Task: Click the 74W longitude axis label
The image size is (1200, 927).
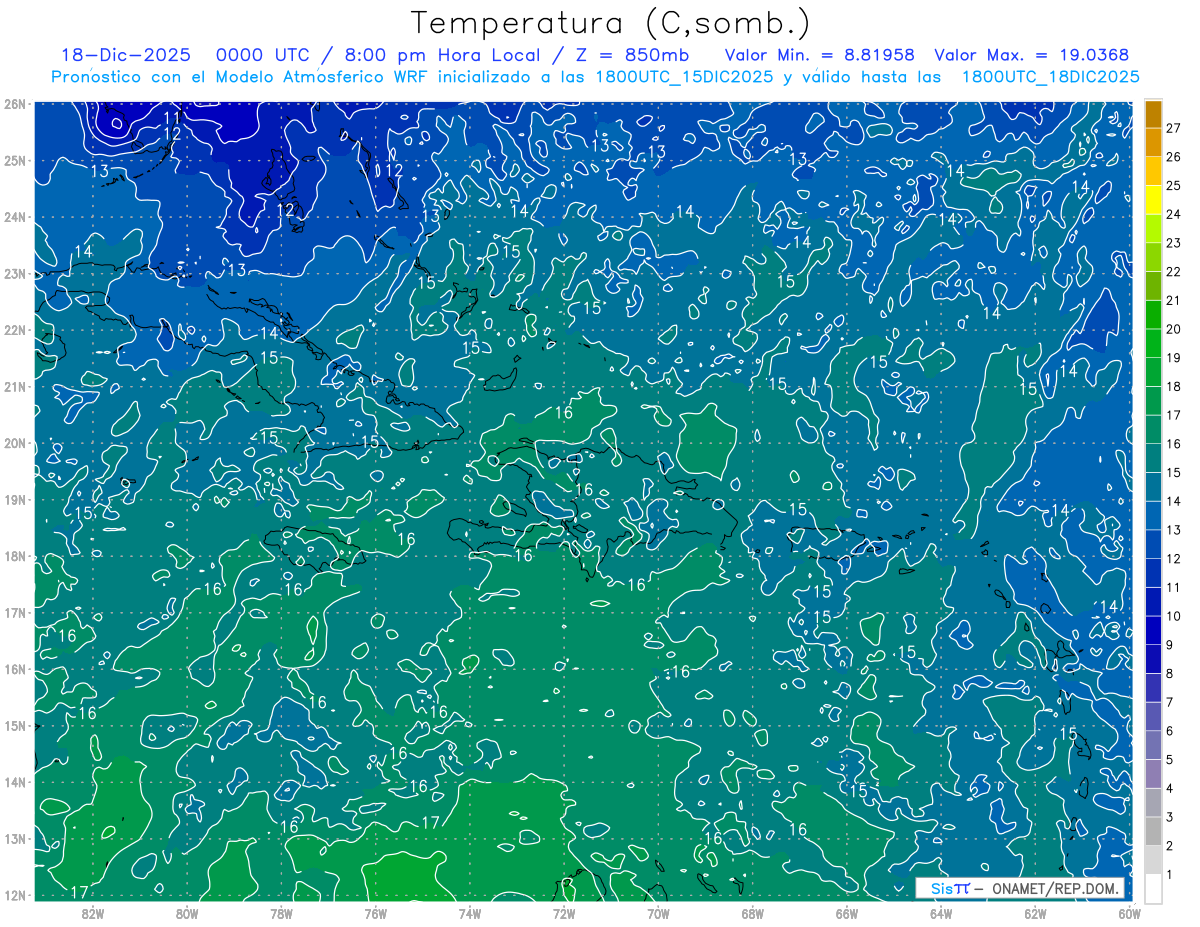Action: click(469, 913)
